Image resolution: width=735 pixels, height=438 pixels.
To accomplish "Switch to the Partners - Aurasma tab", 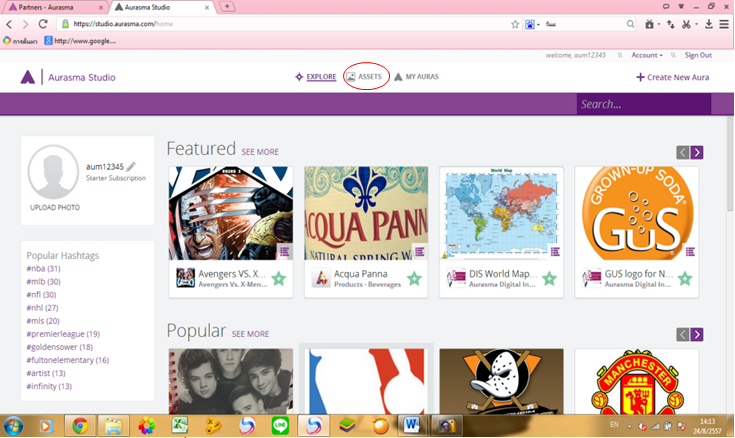I will [53, 7].
